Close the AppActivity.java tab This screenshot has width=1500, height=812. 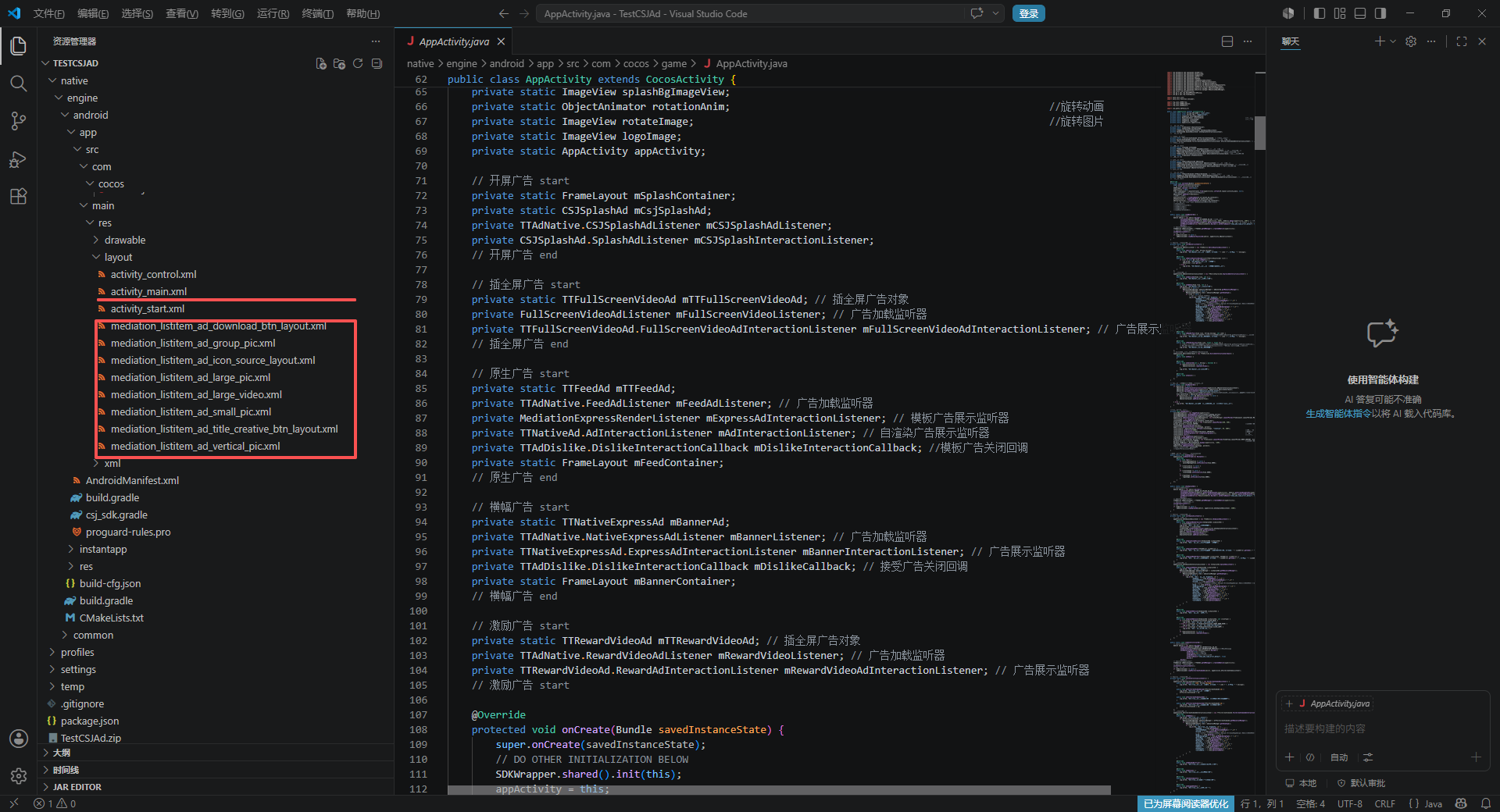point(501,41)
